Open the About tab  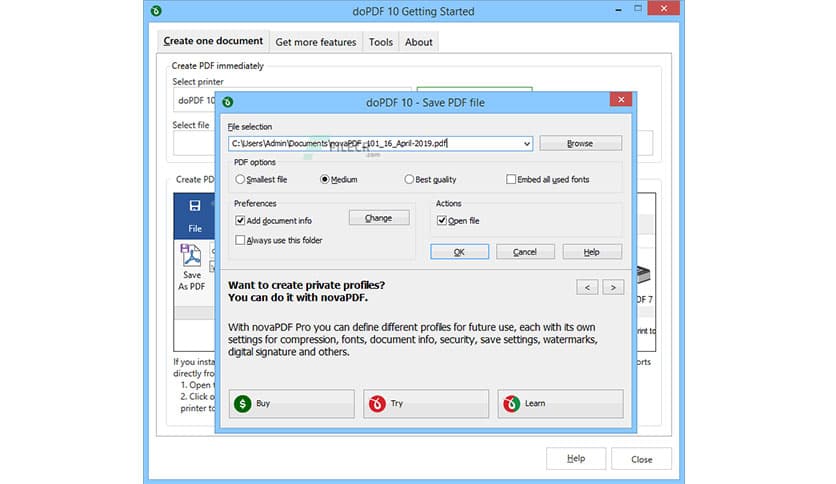[419, 42]
